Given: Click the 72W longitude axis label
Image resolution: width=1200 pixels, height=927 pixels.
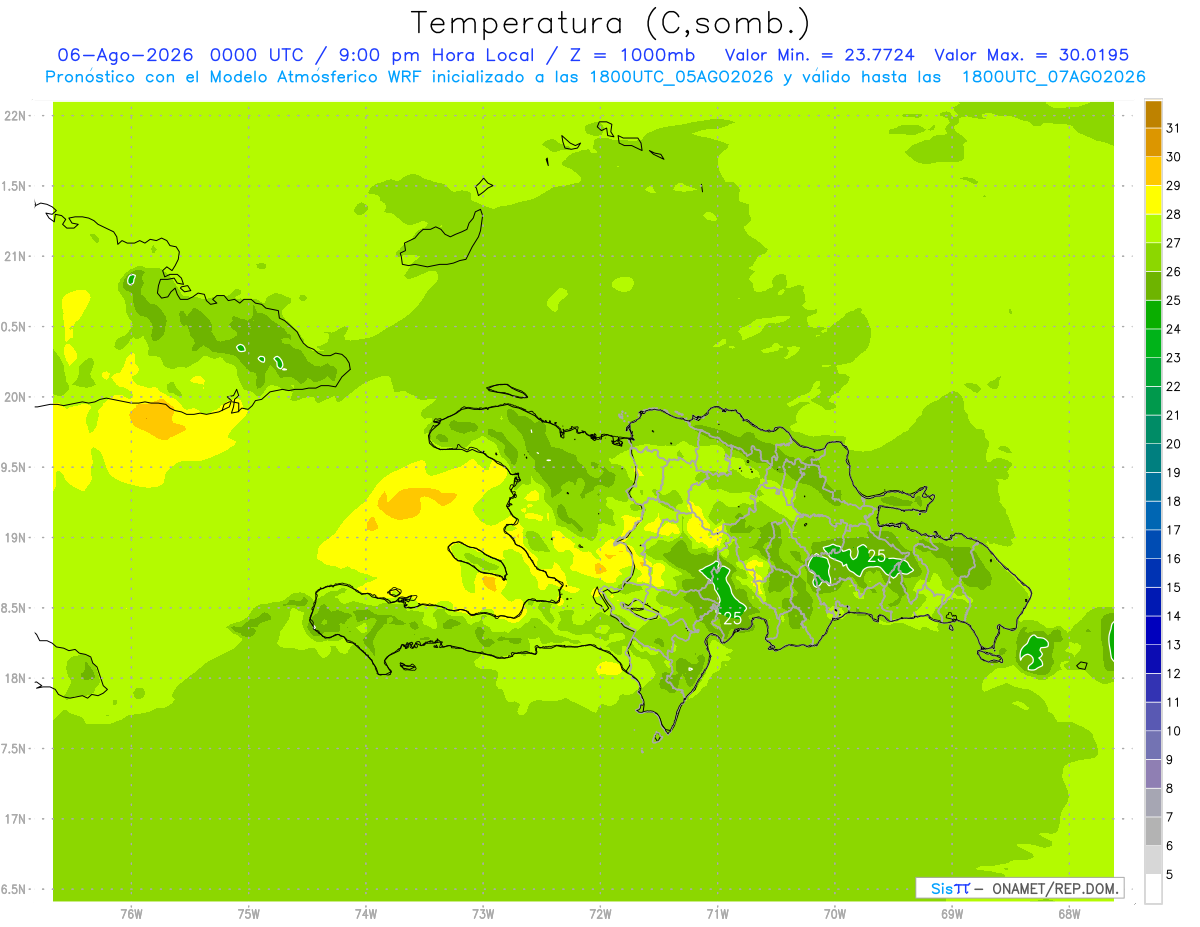Looking at the screenshot, I should pyautogui.click(x=600, y=914).
